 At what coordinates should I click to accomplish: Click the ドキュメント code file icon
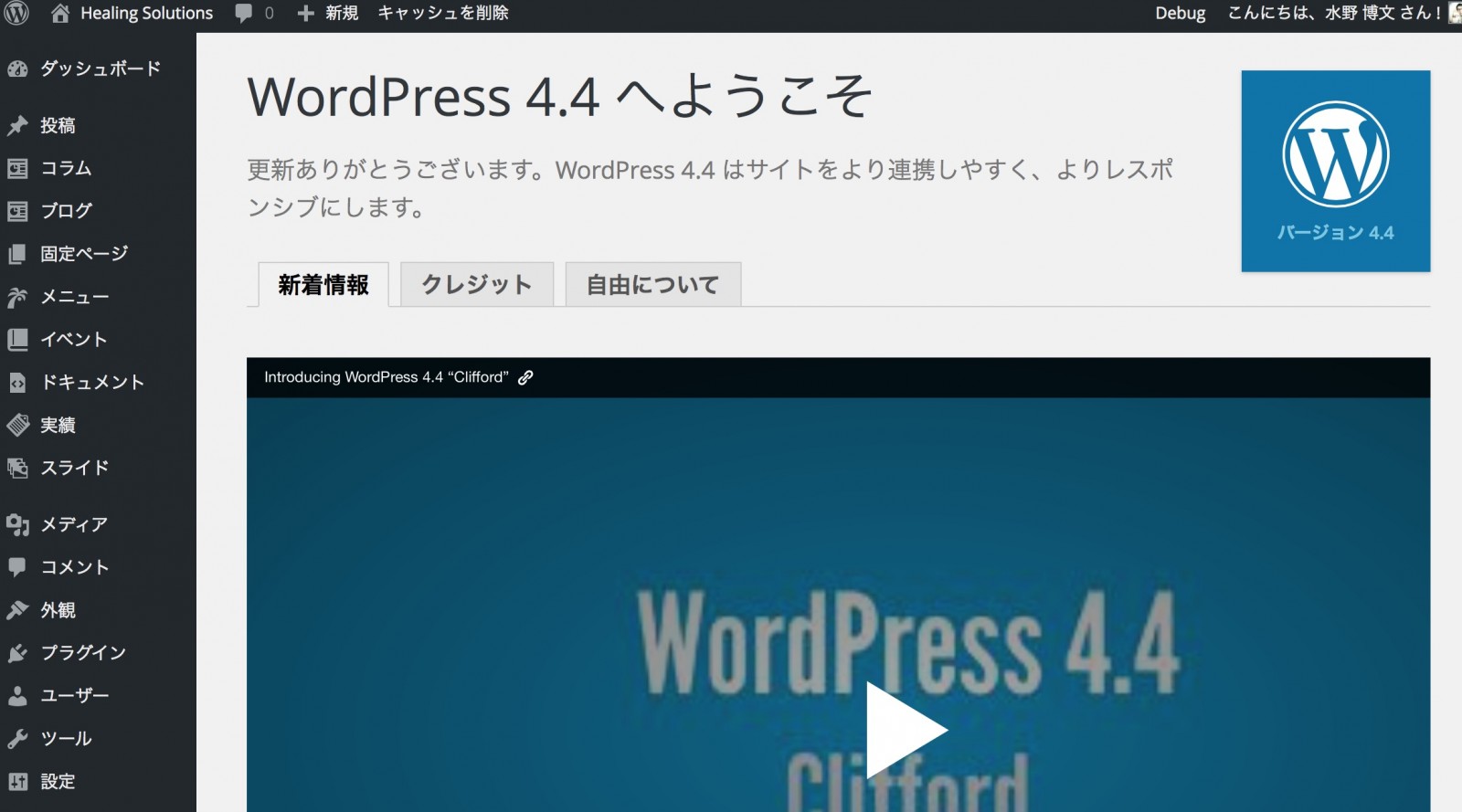[17, 383]
